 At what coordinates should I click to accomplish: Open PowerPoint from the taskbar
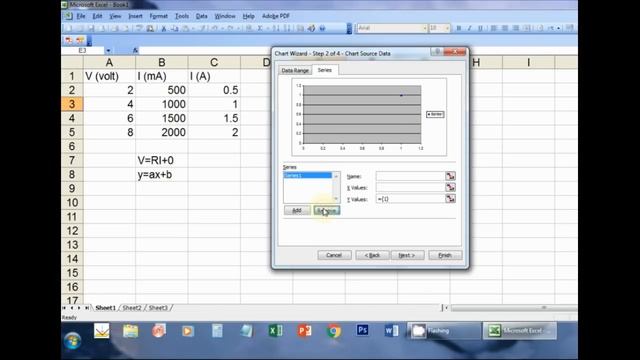coord(305,330)
